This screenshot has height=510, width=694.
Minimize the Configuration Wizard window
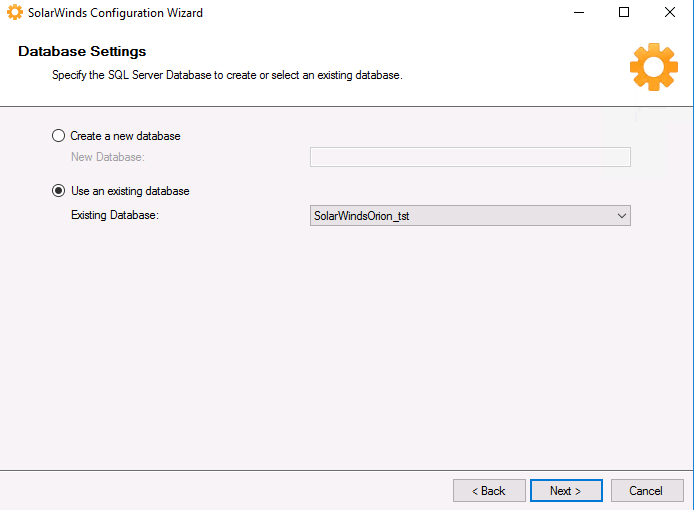(x=579, y=12)
